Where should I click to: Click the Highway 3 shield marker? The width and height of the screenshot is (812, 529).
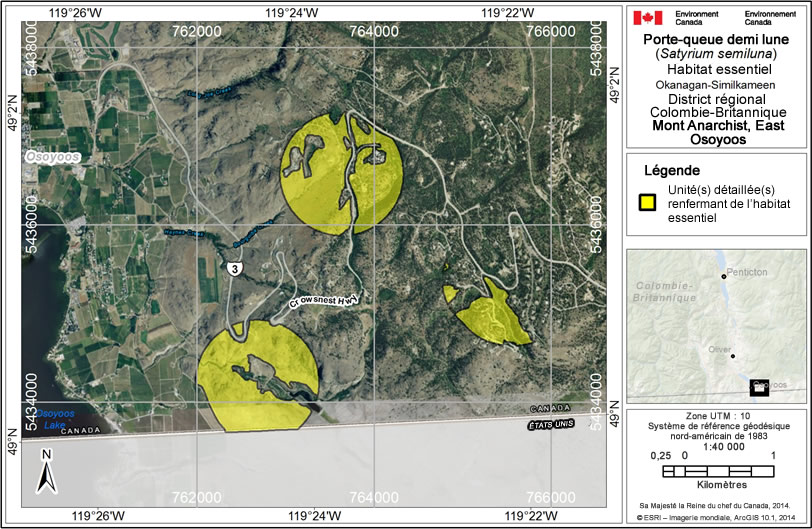click(232, 268)
